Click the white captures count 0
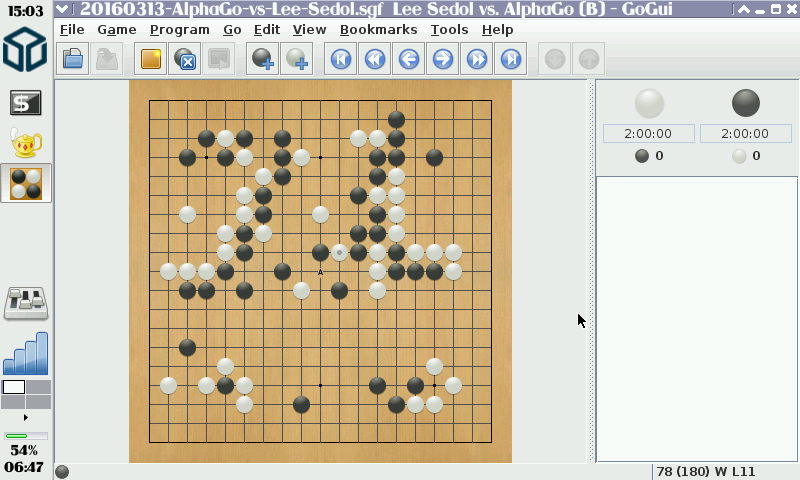 point(756,156)
